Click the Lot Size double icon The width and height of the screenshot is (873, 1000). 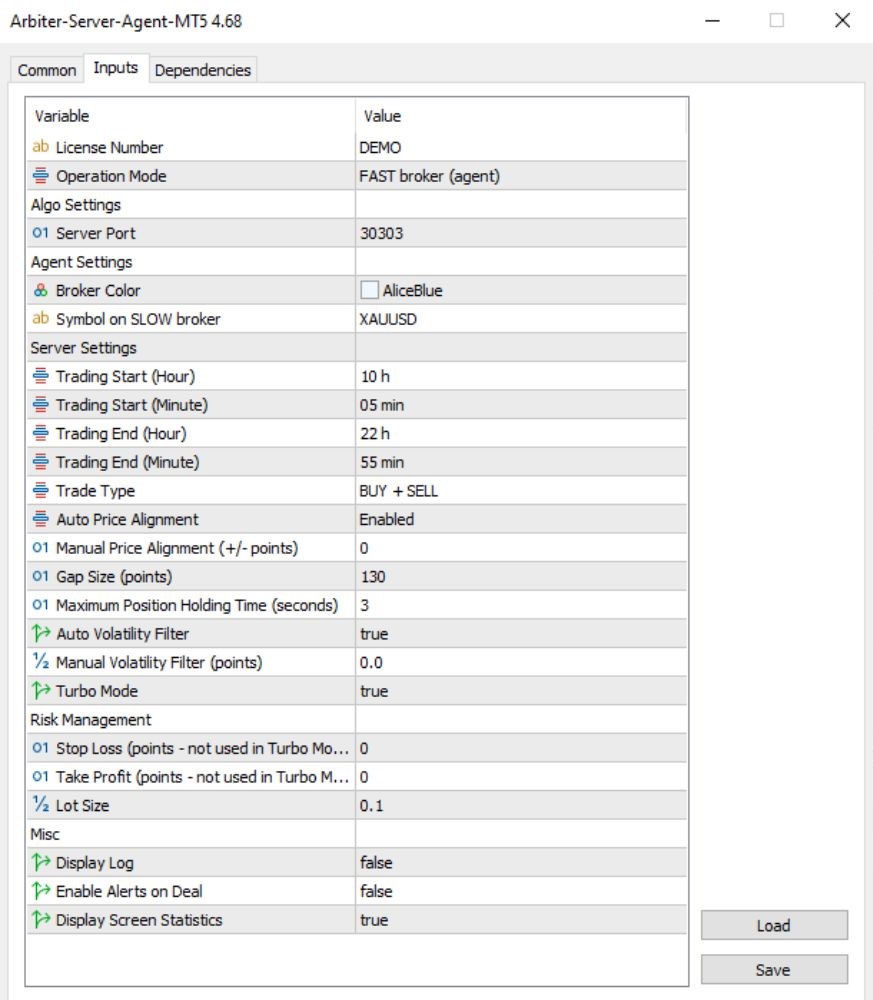click(x=40, y=805)
